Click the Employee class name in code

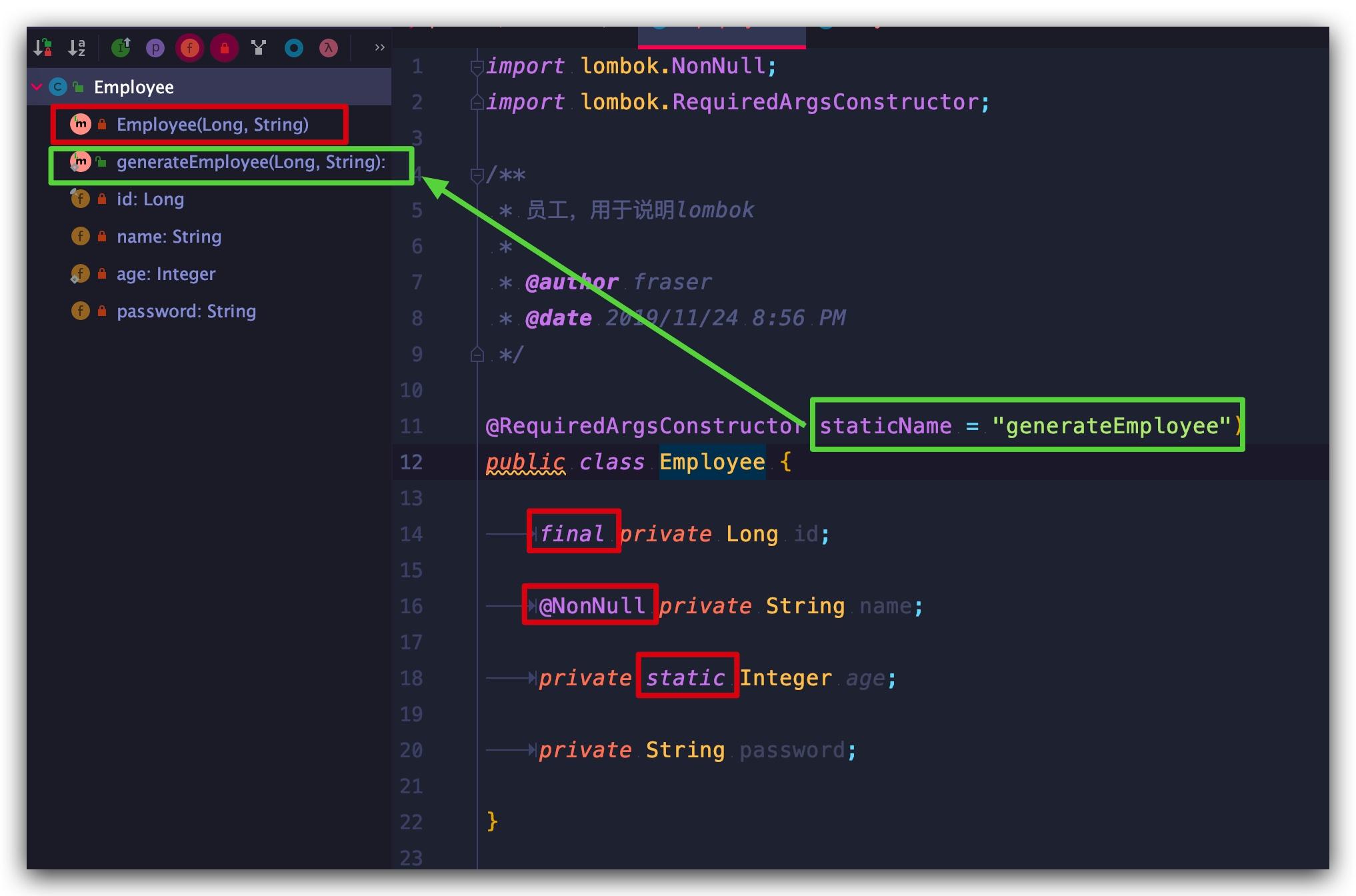tap(712, 462)
